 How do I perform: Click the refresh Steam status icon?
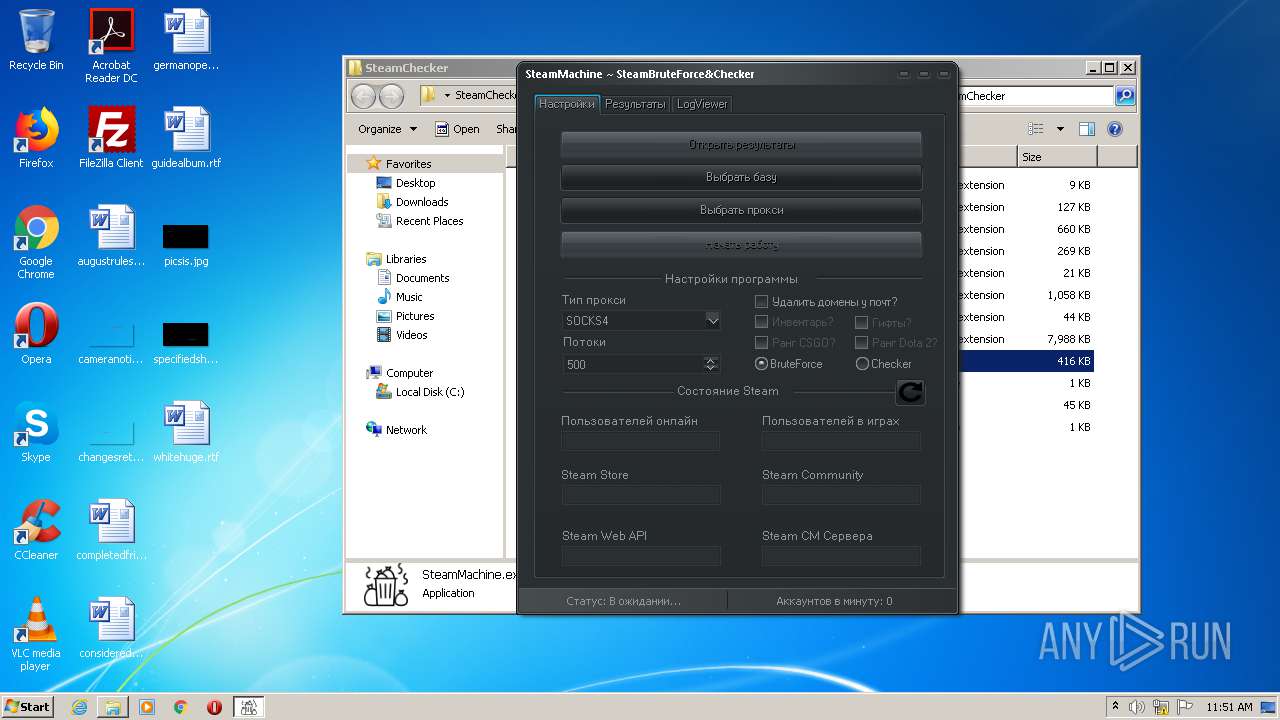click(x=910, y=392)
